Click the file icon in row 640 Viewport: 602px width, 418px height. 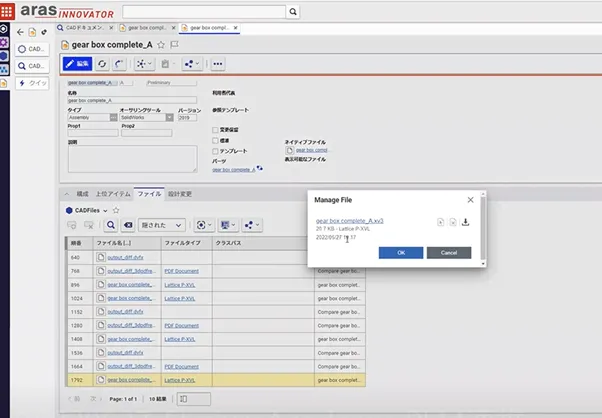coord(101,257)
